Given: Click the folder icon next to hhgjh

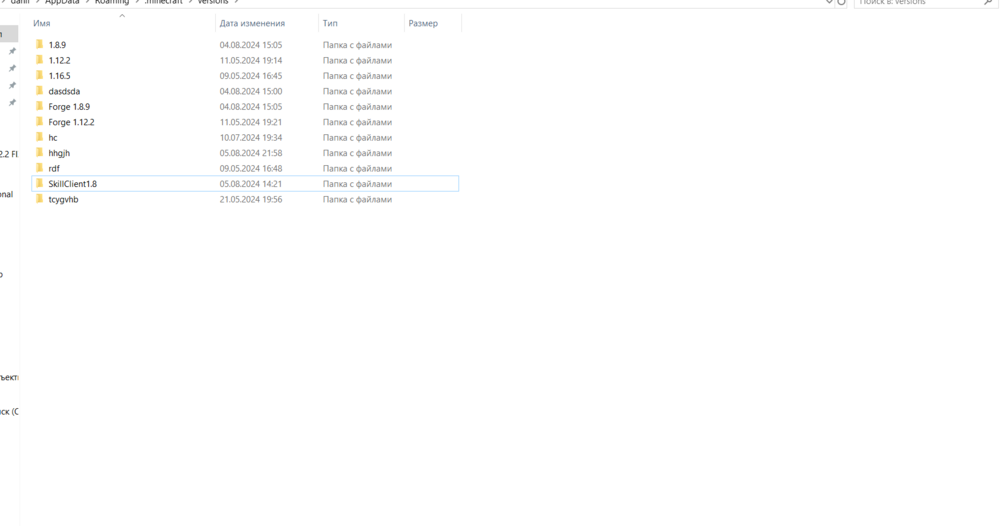Looking at the screenshot, I should point(40,152).
